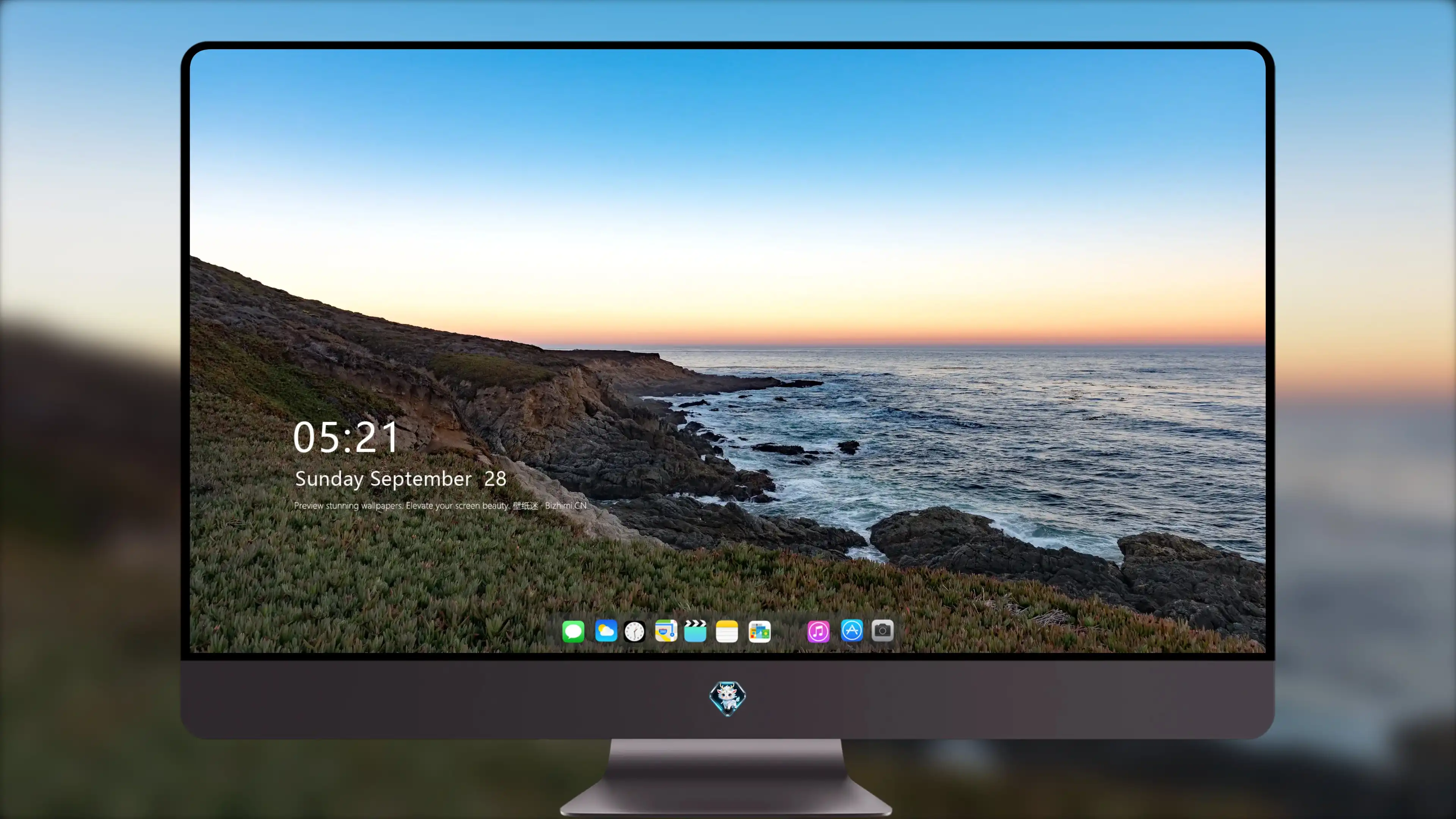The height and width of the screenshot is (819, 1456).
Task: Launch the Videos clapperboard app
Action: click(x=695, y=631)
